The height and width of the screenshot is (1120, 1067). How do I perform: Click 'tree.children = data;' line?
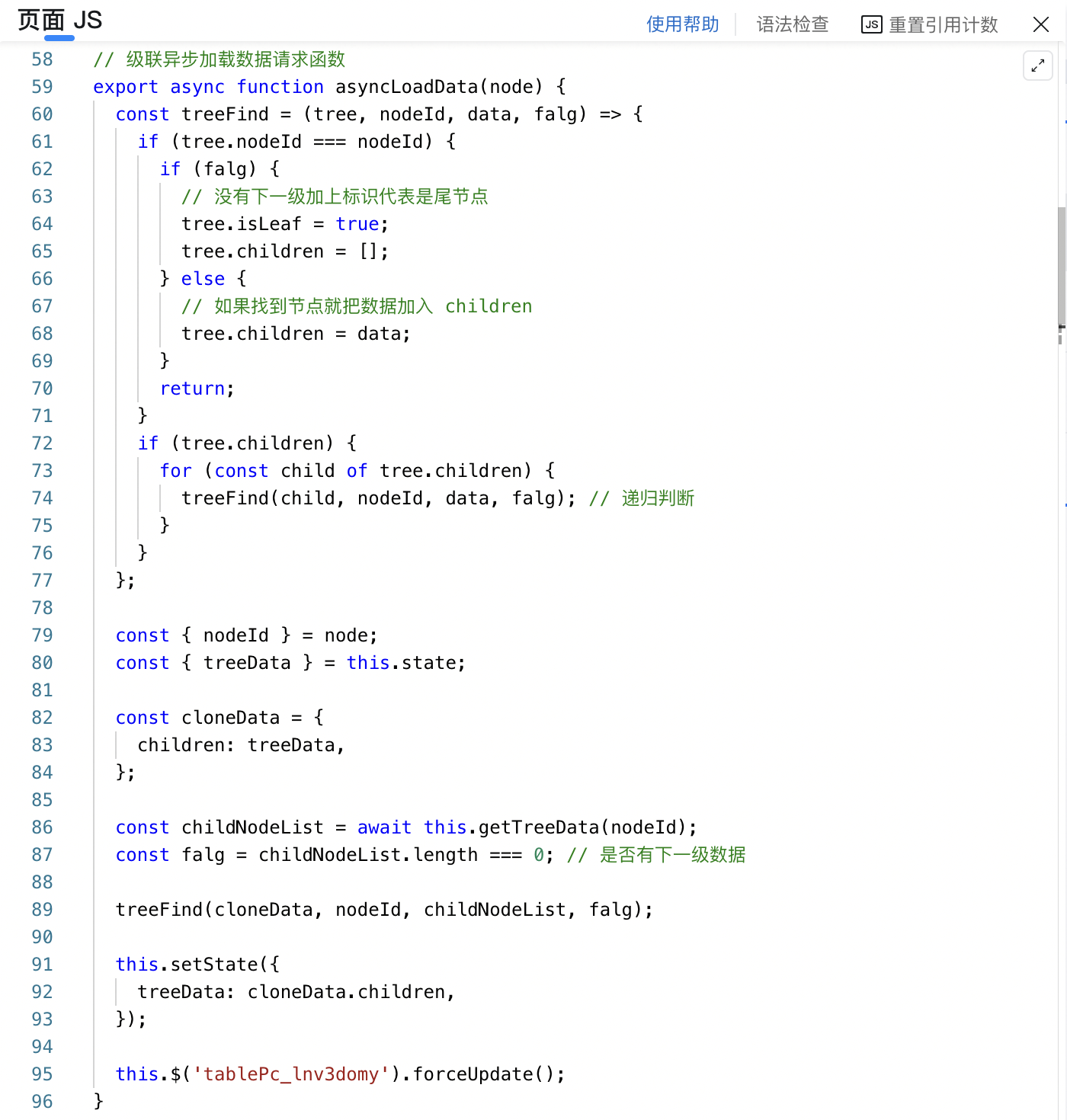296,334
